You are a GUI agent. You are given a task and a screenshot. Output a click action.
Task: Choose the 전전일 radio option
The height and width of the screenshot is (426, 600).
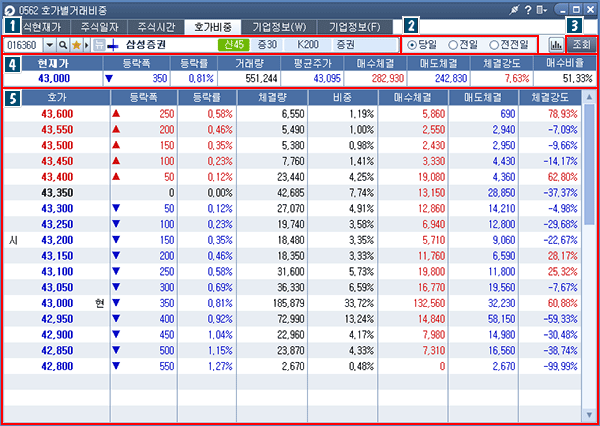click(494, 45)
